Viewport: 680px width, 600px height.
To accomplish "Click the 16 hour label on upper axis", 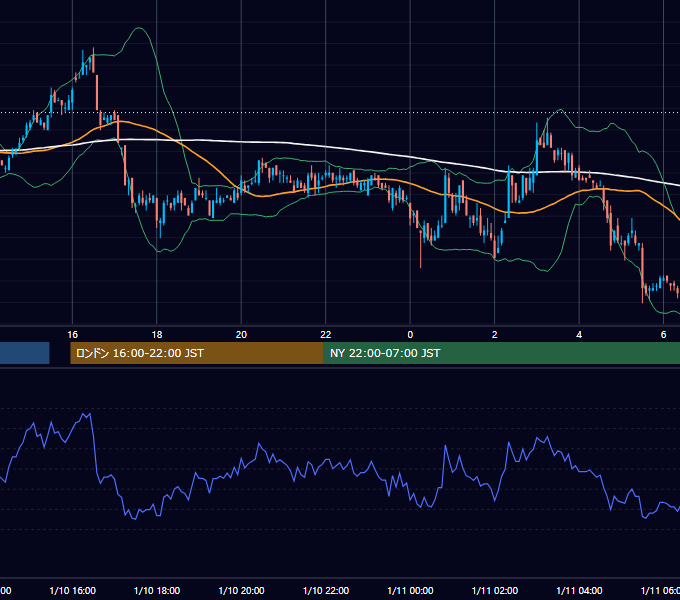I will (72, 334).
